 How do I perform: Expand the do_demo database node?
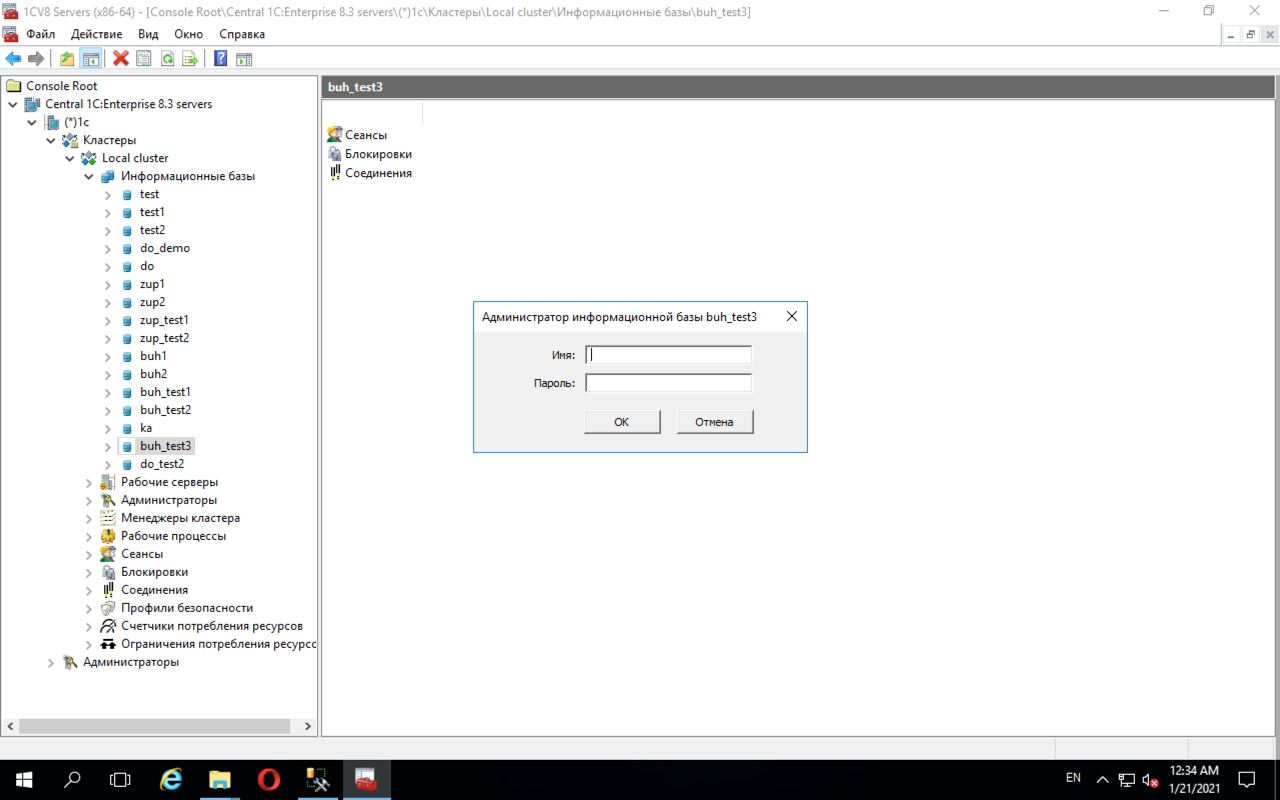click(x=108, y=248)
